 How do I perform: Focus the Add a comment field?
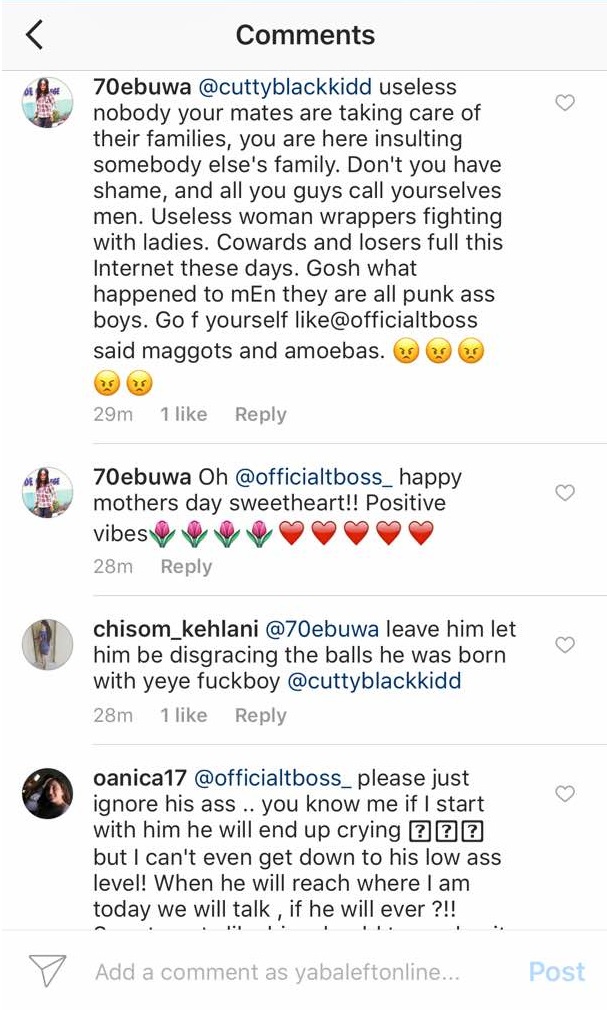pos(277,972)
